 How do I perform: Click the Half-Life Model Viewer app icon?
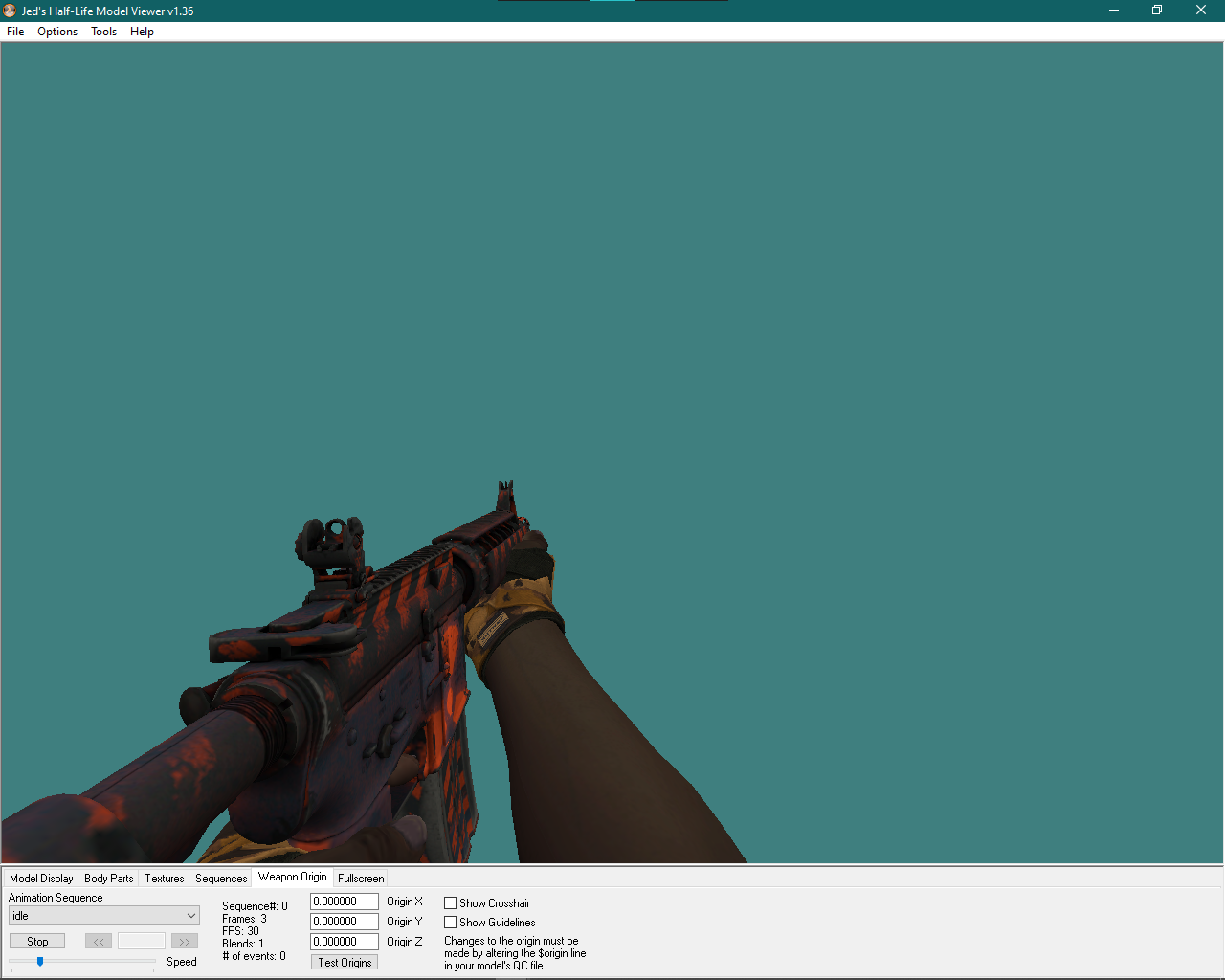pyautogui.click(x=10, y=11)
